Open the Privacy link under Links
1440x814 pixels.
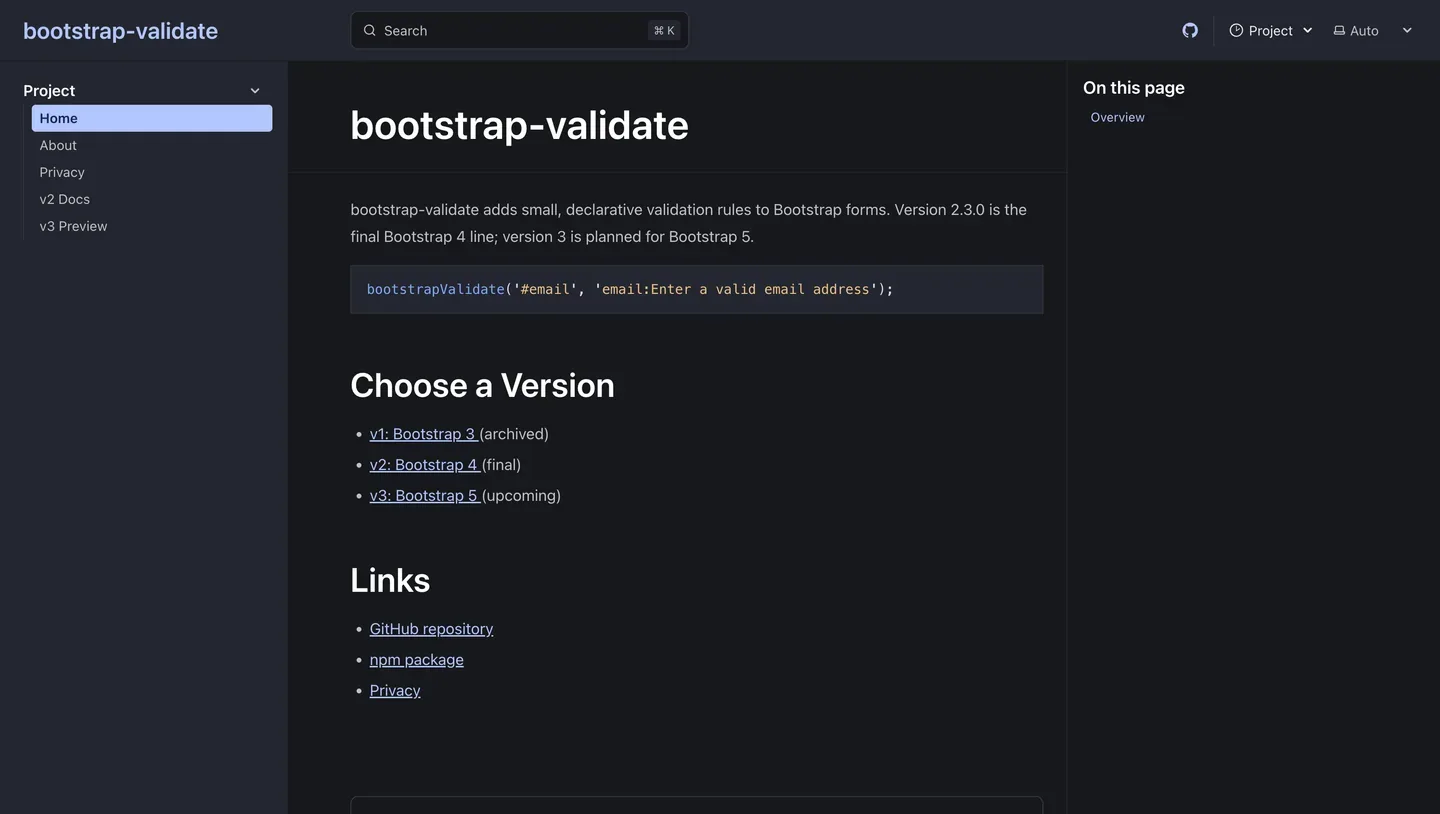coord(395,691)
